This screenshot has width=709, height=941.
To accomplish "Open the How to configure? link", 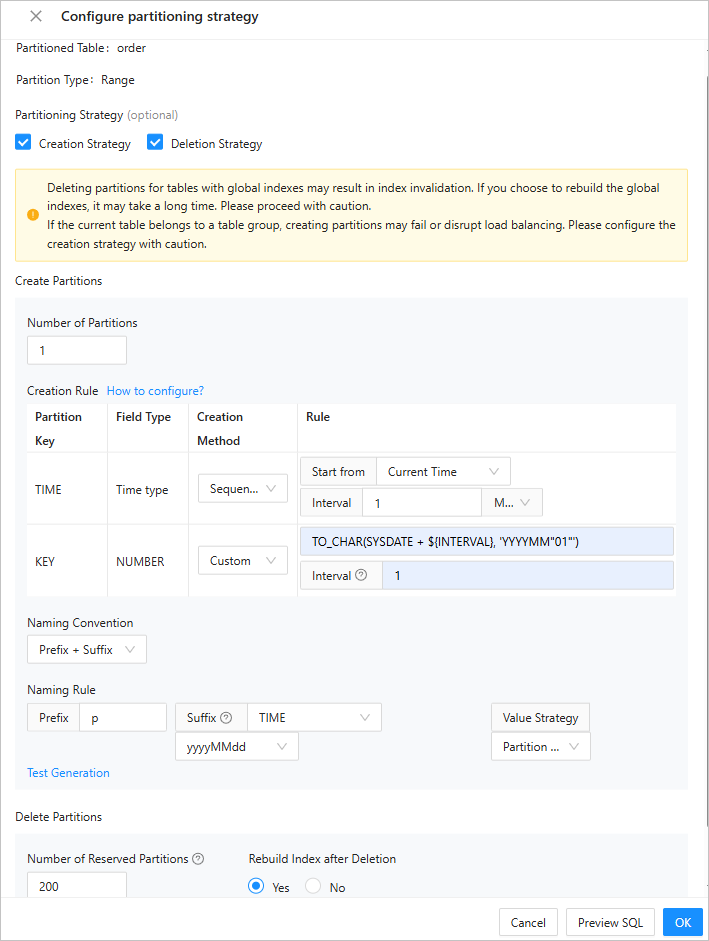I will pyautogui.click(x=155, y=391).
